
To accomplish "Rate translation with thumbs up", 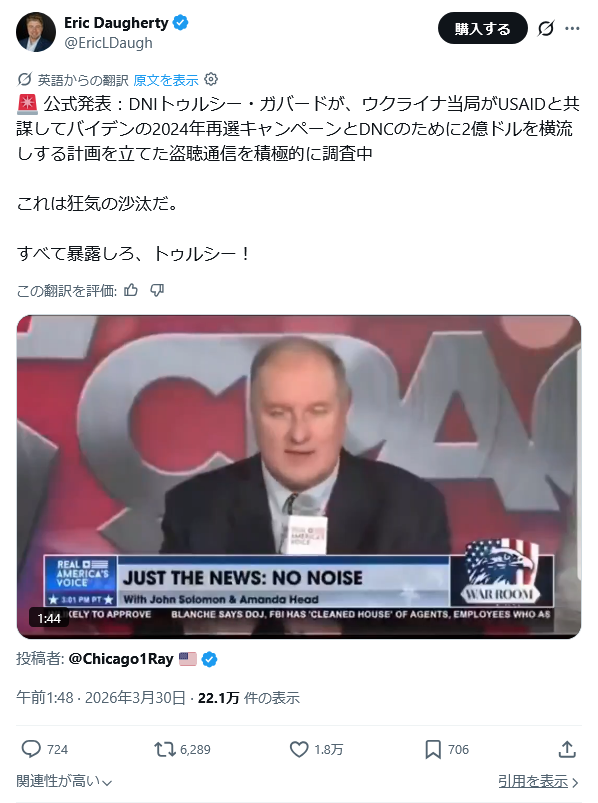I will pyautogui.click(x=131, y=290).
